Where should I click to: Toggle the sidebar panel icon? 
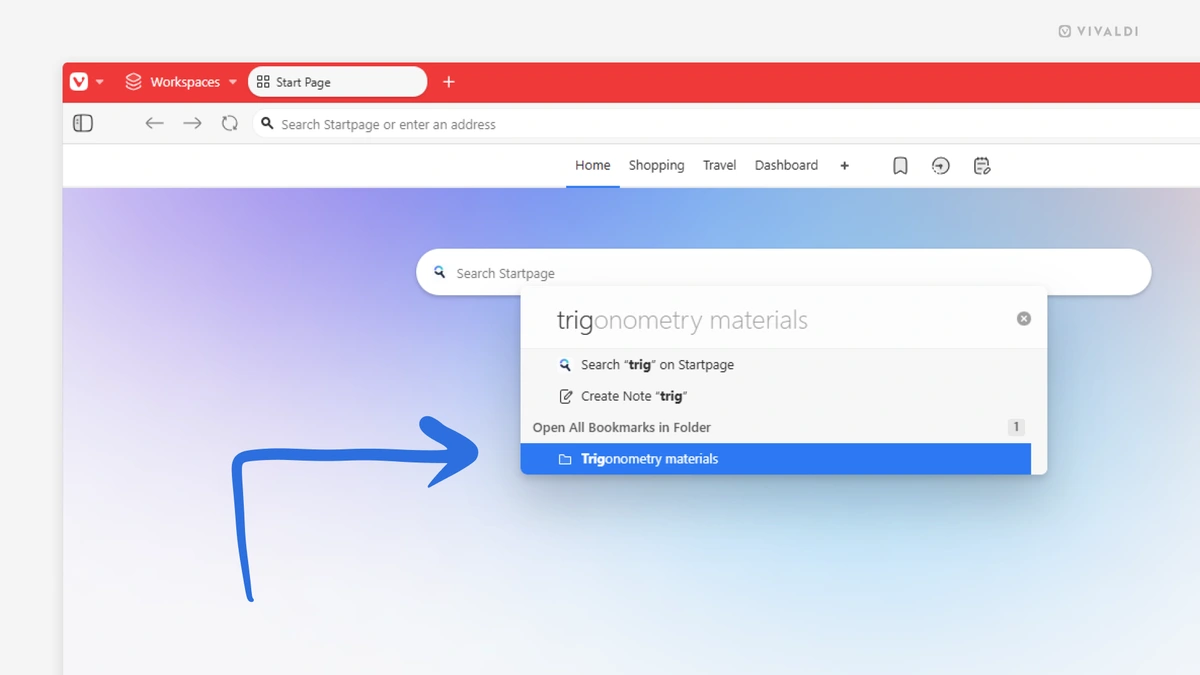tap(83, 123)
